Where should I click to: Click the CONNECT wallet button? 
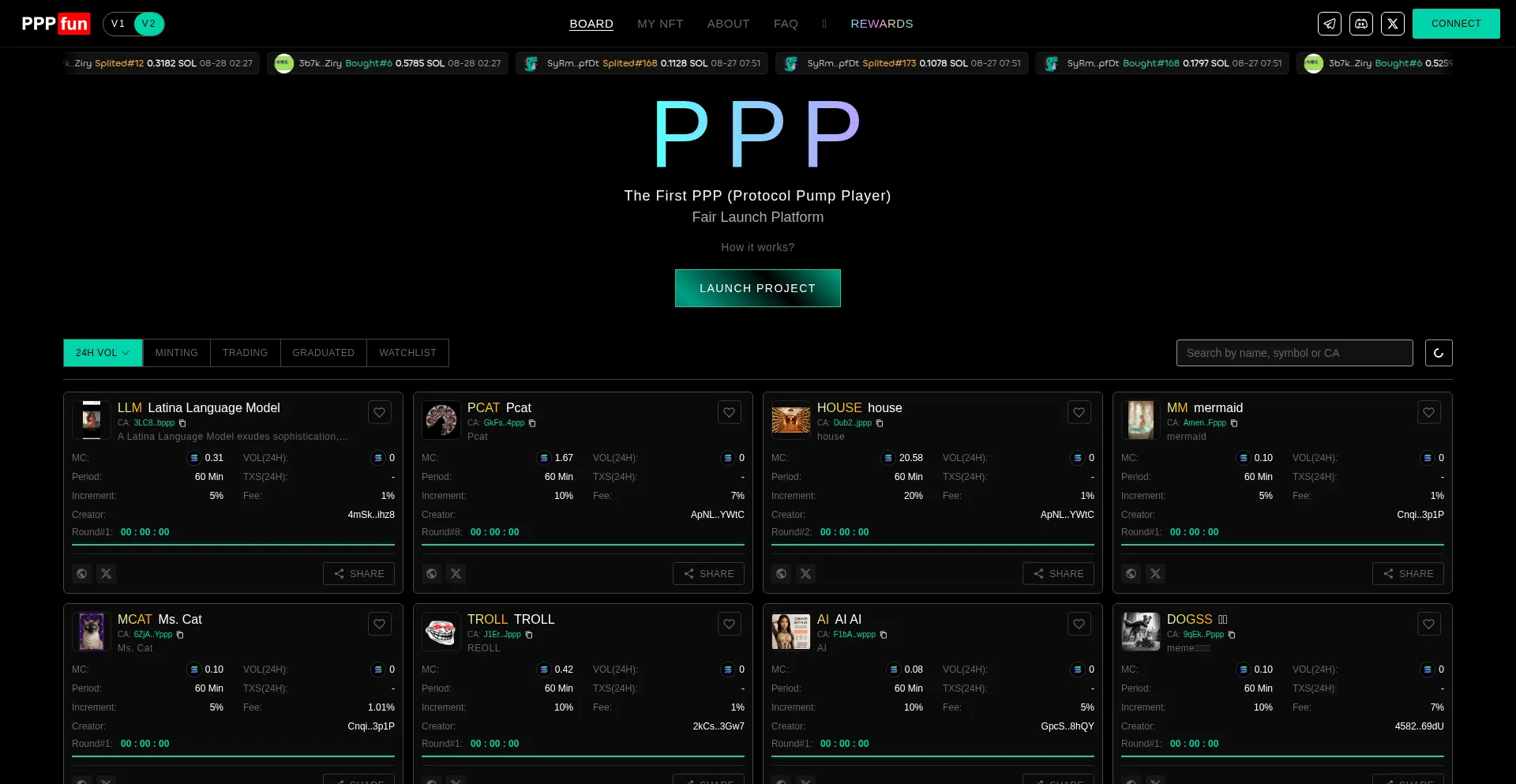(x=1456, y=24)
